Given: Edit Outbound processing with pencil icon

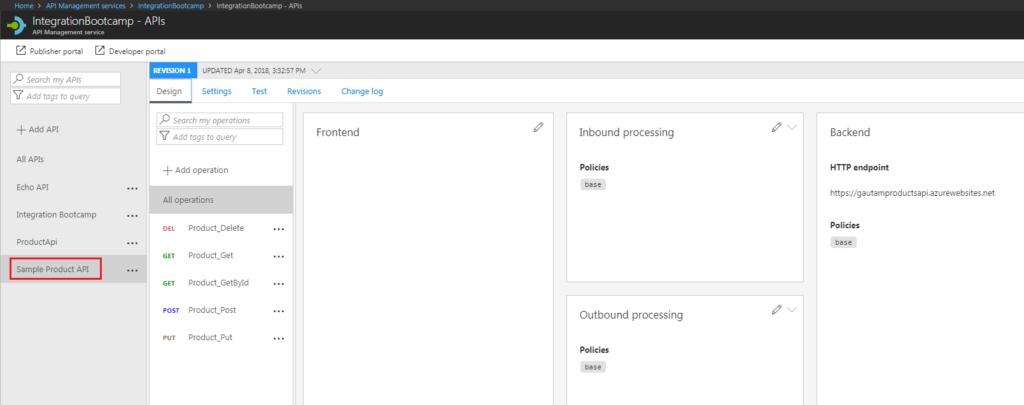Looking at the screenshot, I should [776, 309].
